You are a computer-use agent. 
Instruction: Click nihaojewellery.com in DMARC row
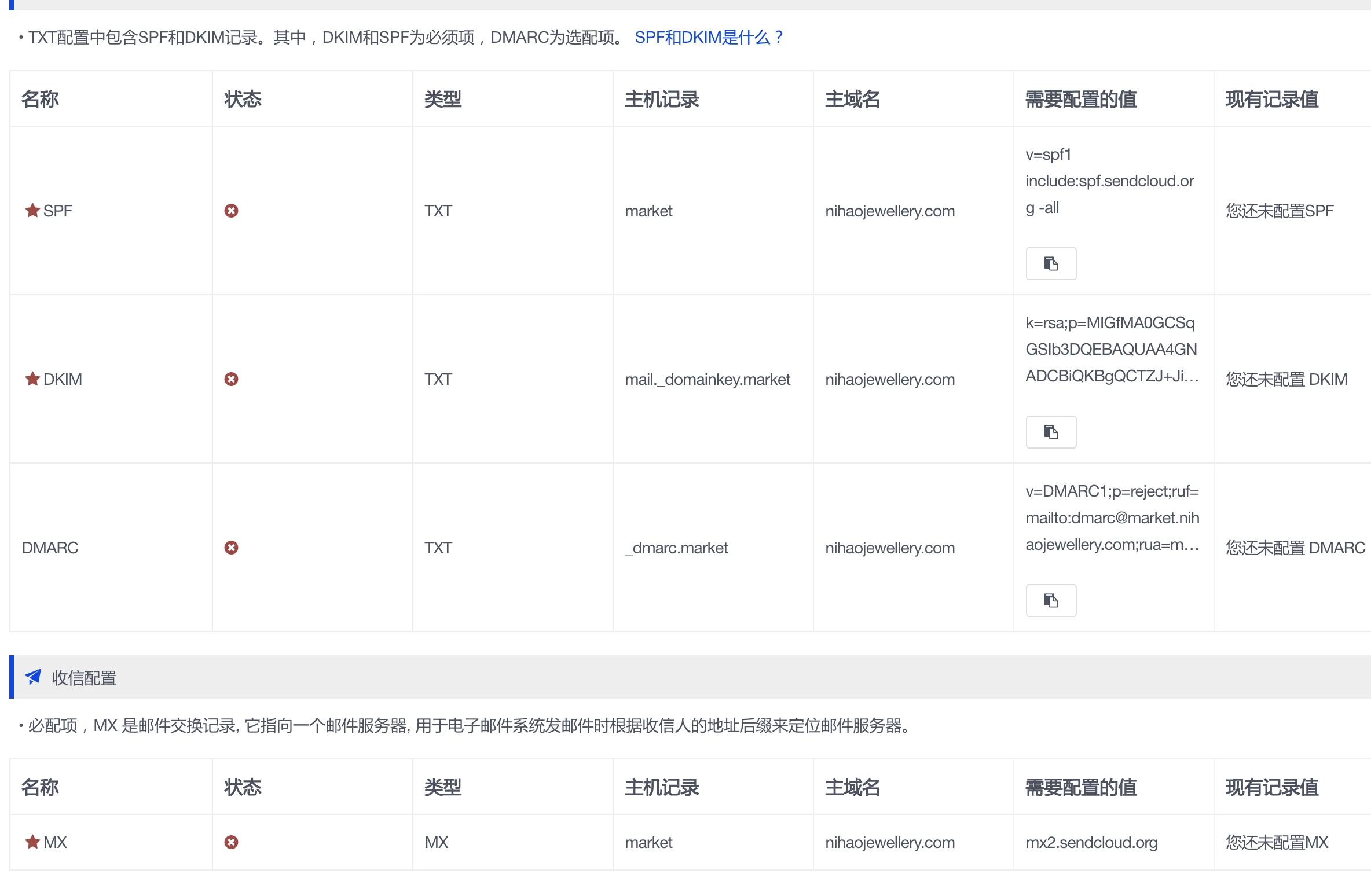pos(890,548)
